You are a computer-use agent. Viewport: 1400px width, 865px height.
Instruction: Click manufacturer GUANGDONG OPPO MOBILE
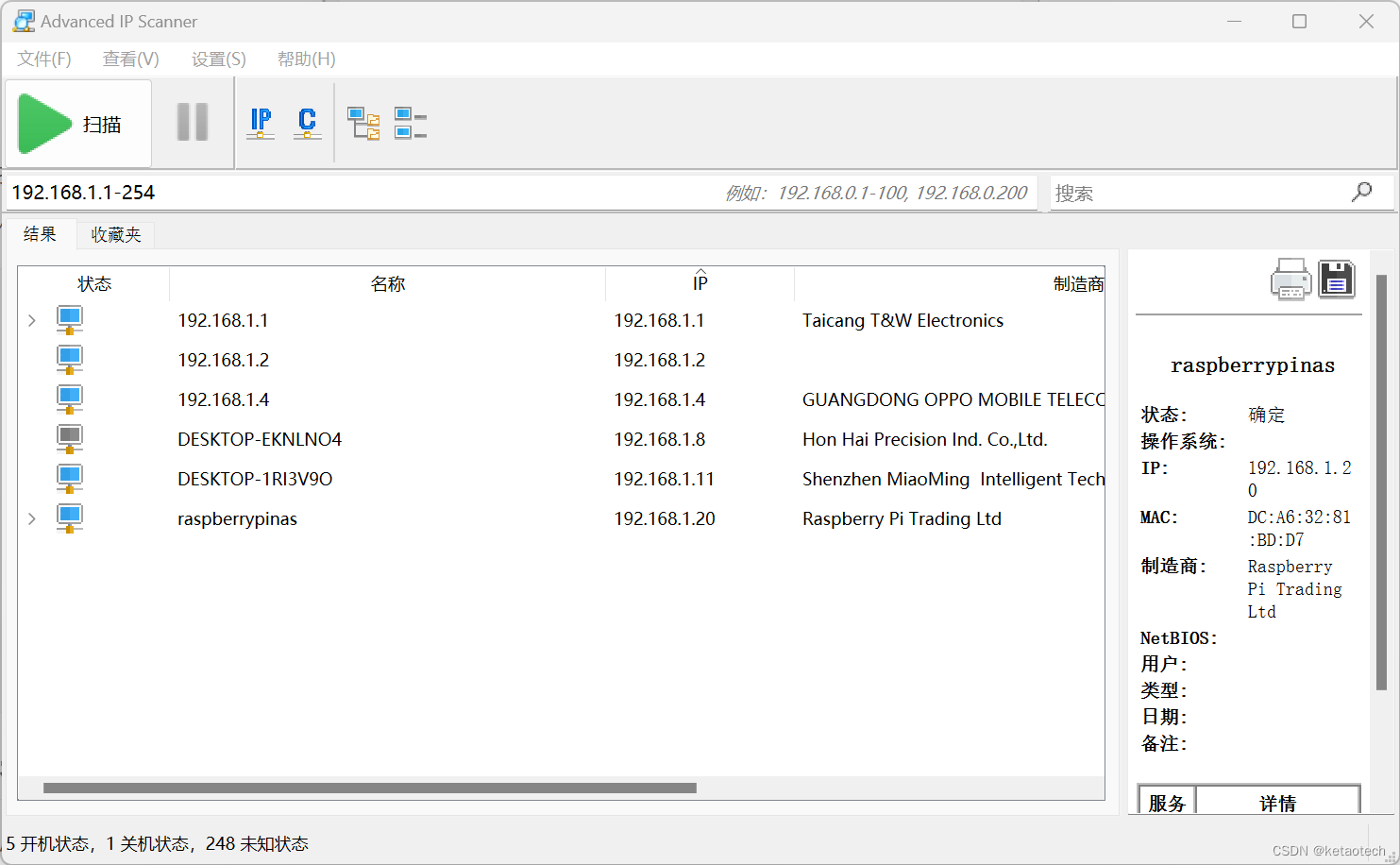pos(953,399)
